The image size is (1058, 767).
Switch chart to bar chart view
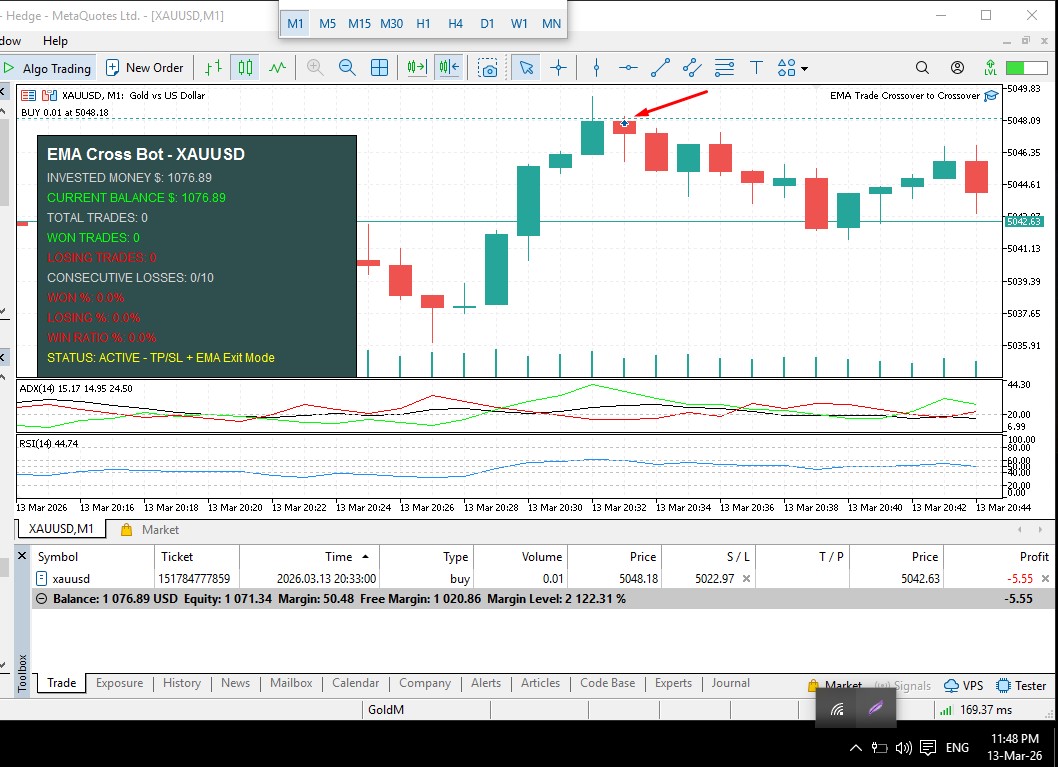[213, 68]
